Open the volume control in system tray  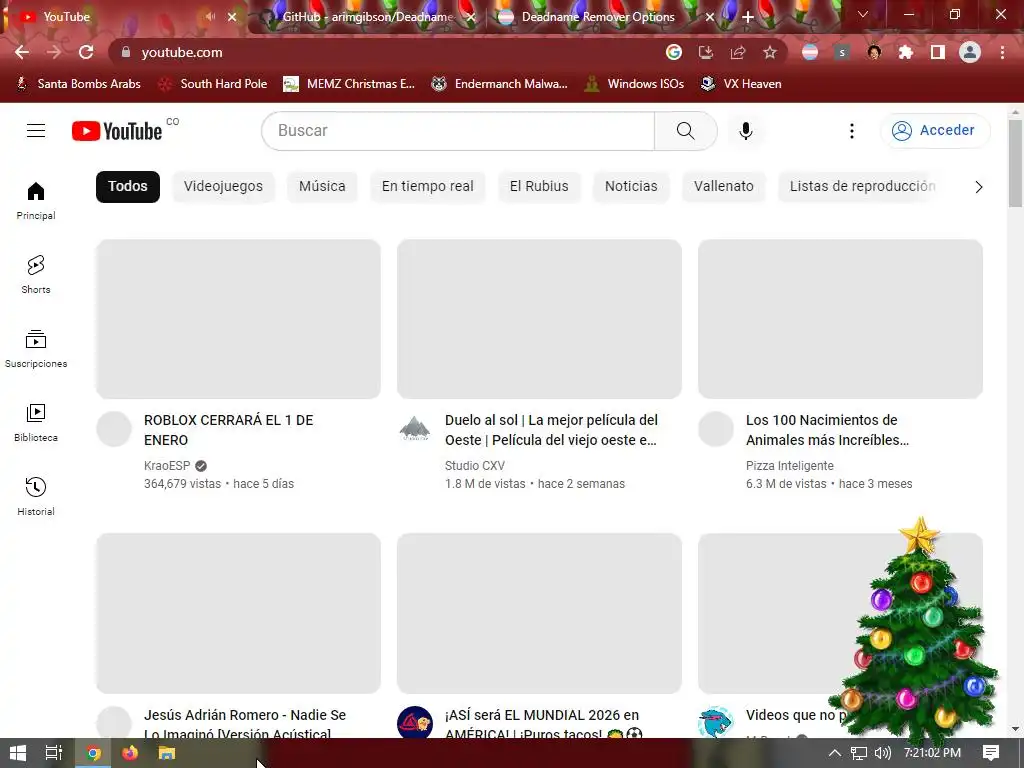click(x=882, y=753)
